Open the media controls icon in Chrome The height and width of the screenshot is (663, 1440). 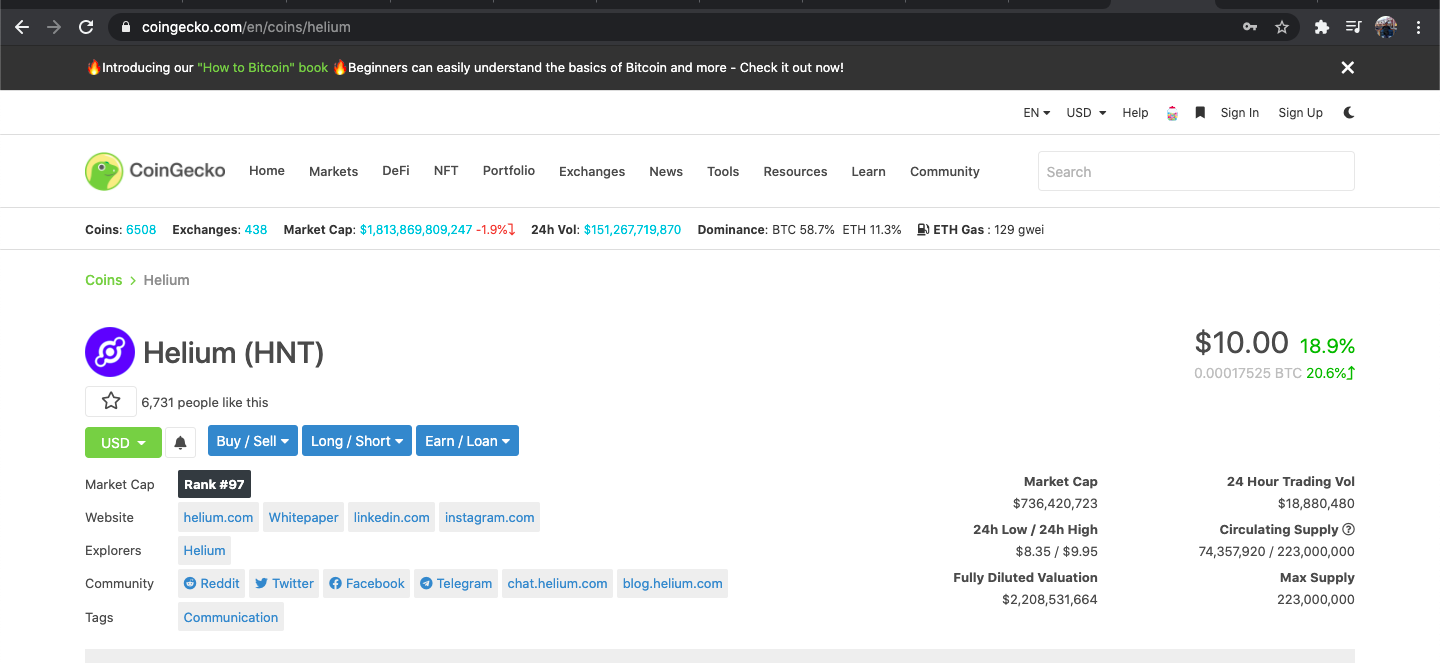(x=1353, y=27)
